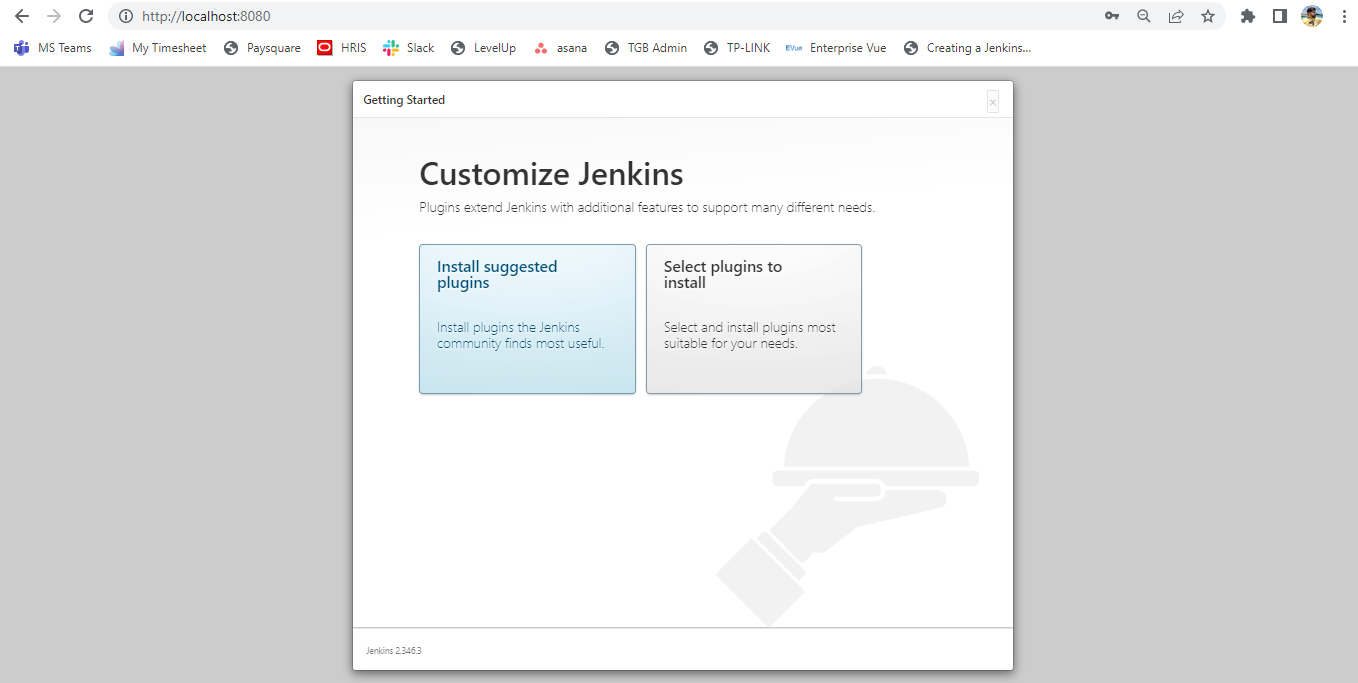This screenshot has height=683, width=1358.
Task: Choose Select plugins to install
Action: point(753,318)
